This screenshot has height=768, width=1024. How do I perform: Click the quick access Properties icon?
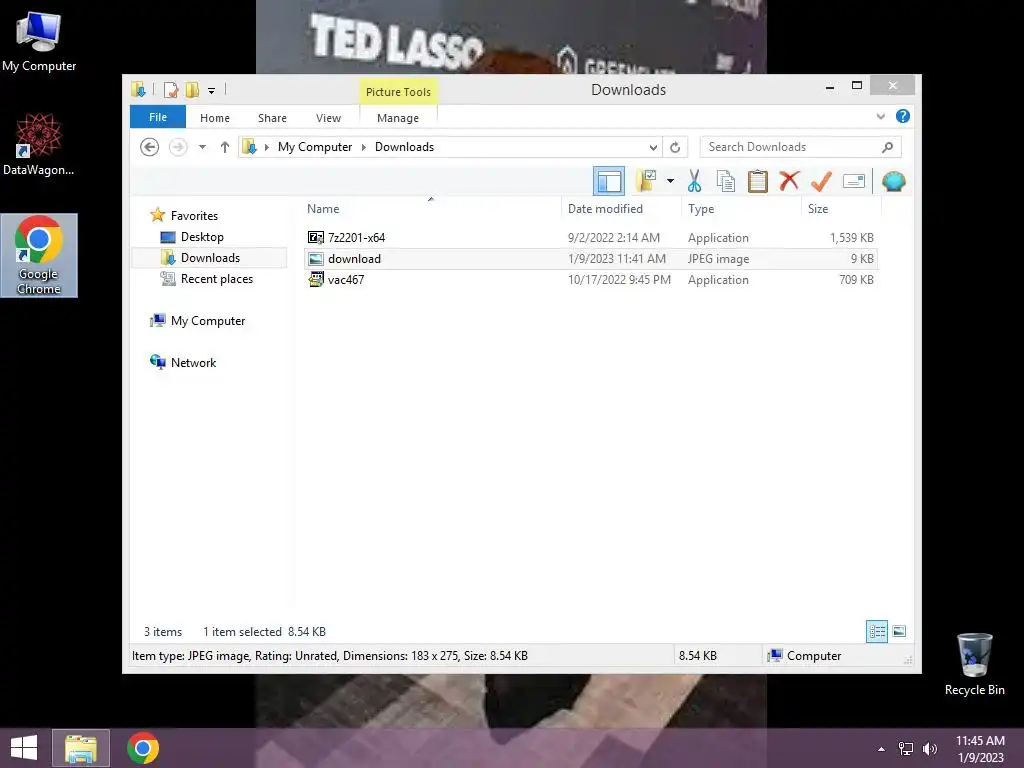tap(171, 89)
